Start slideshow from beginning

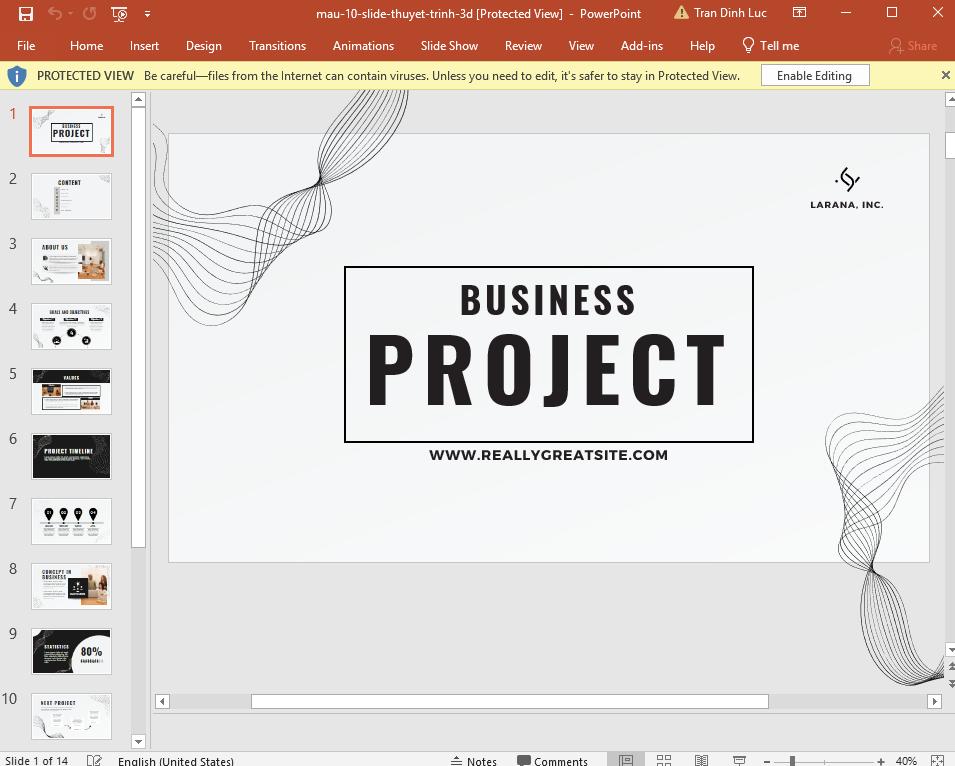click(x=118, y=14)
